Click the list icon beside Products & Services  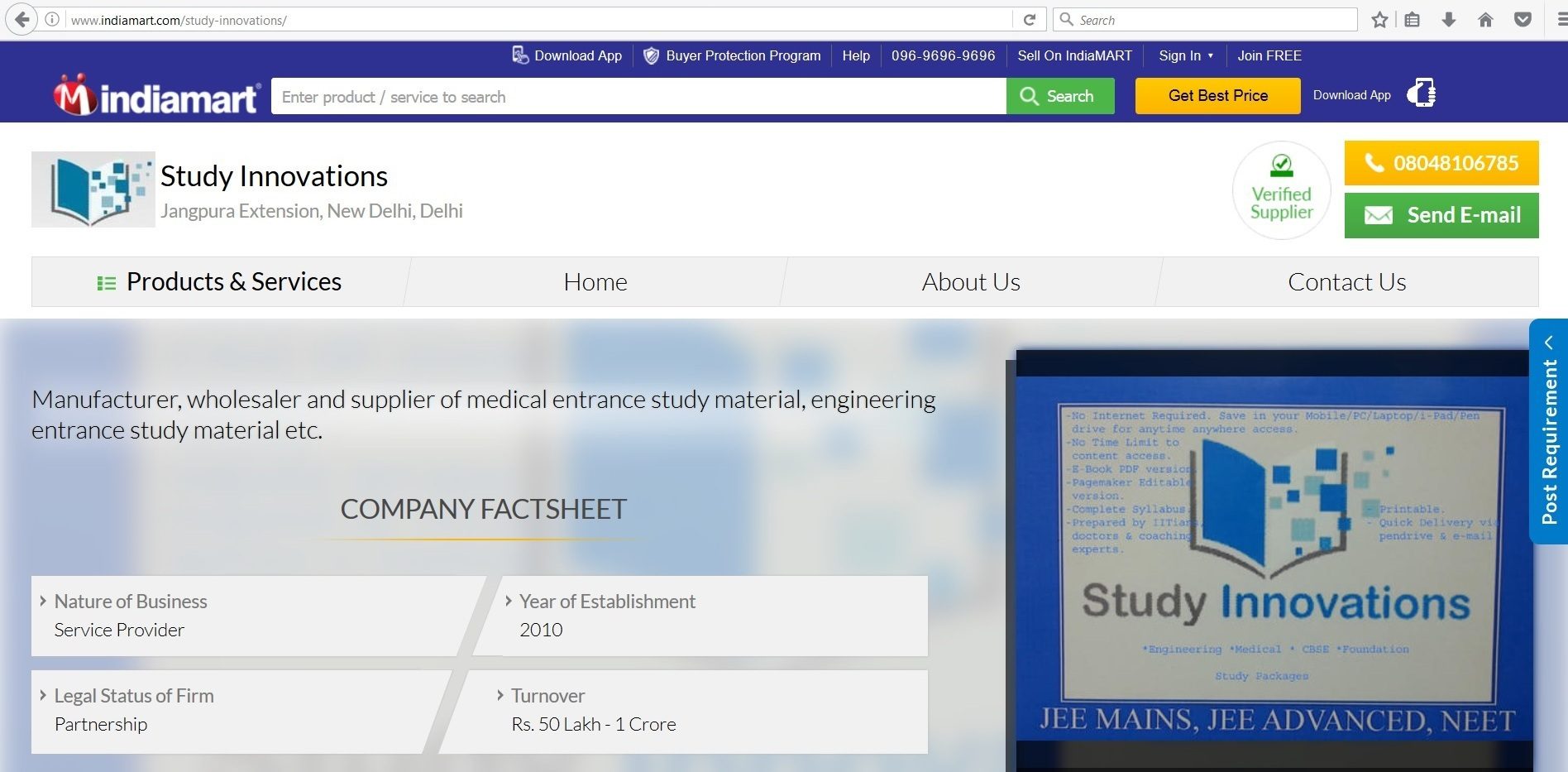107,283
